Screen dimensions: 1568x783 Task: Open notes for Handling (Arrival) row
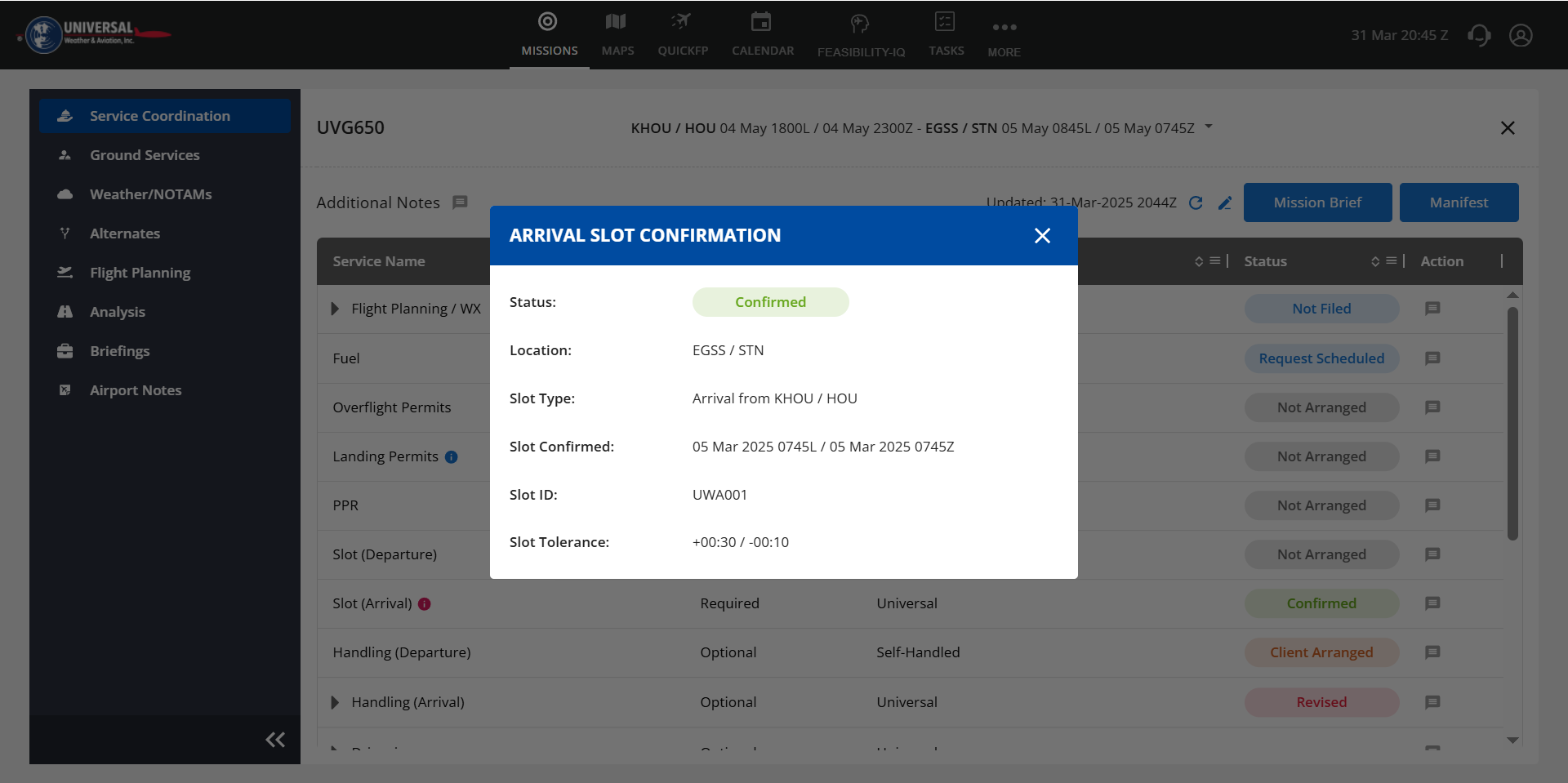tap(1432, 702)
